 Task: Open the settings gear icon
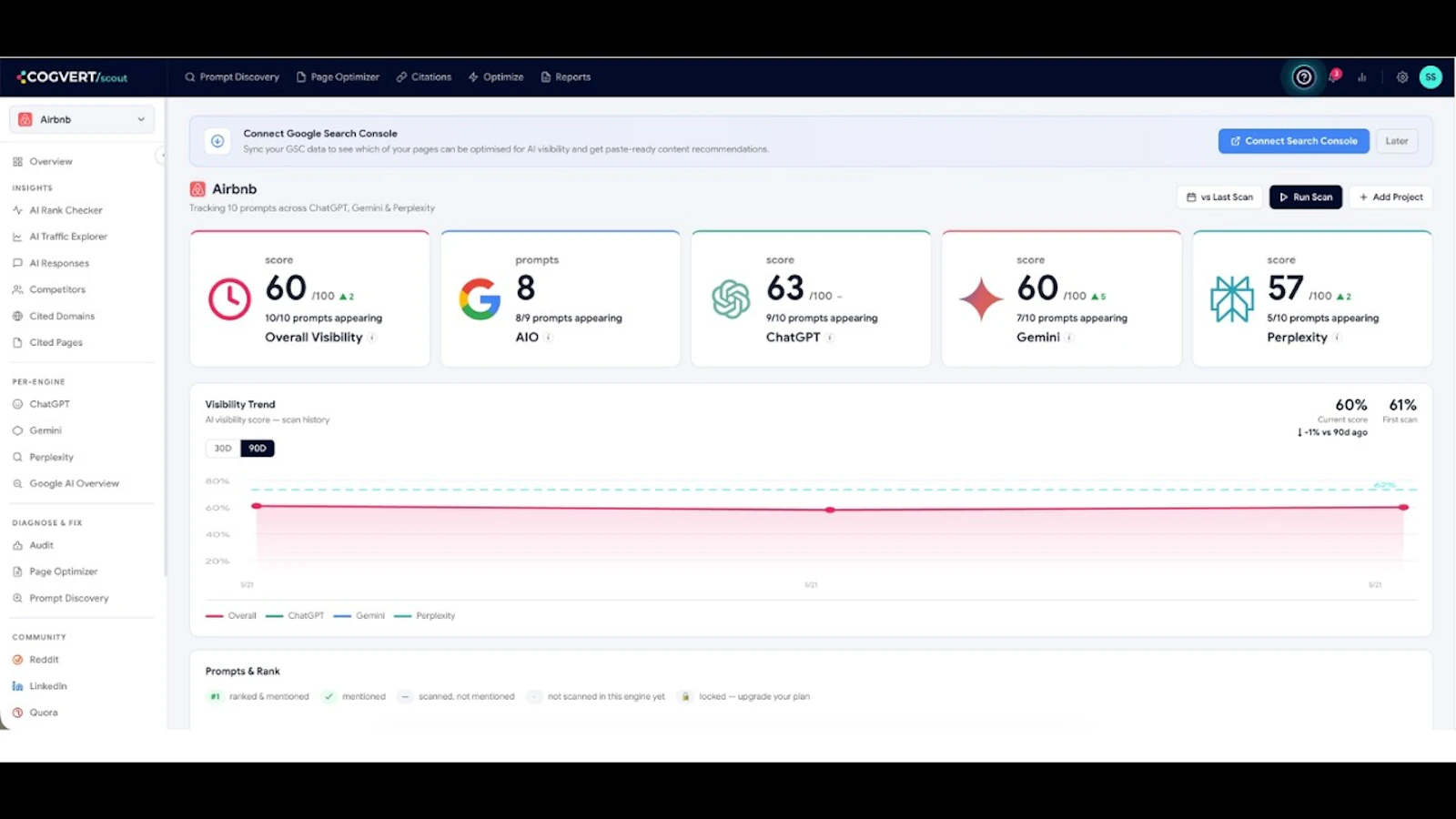[x=1402, y=77]
